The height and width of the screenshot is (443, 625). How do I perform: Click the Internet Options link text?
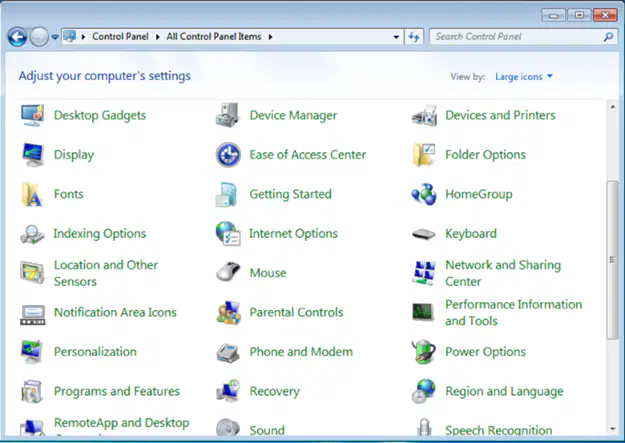pos(293,234)
